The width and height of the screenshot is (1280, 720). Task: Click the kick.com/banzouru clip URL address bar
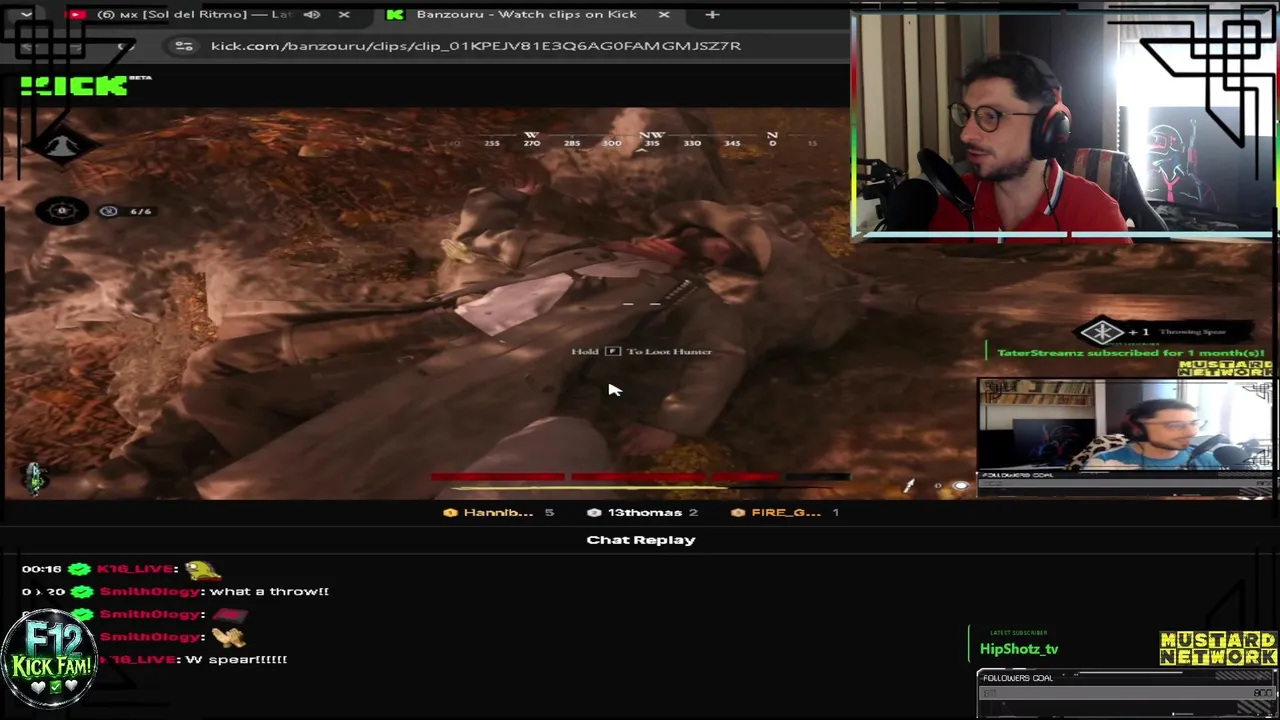click(x=475, y=46)
